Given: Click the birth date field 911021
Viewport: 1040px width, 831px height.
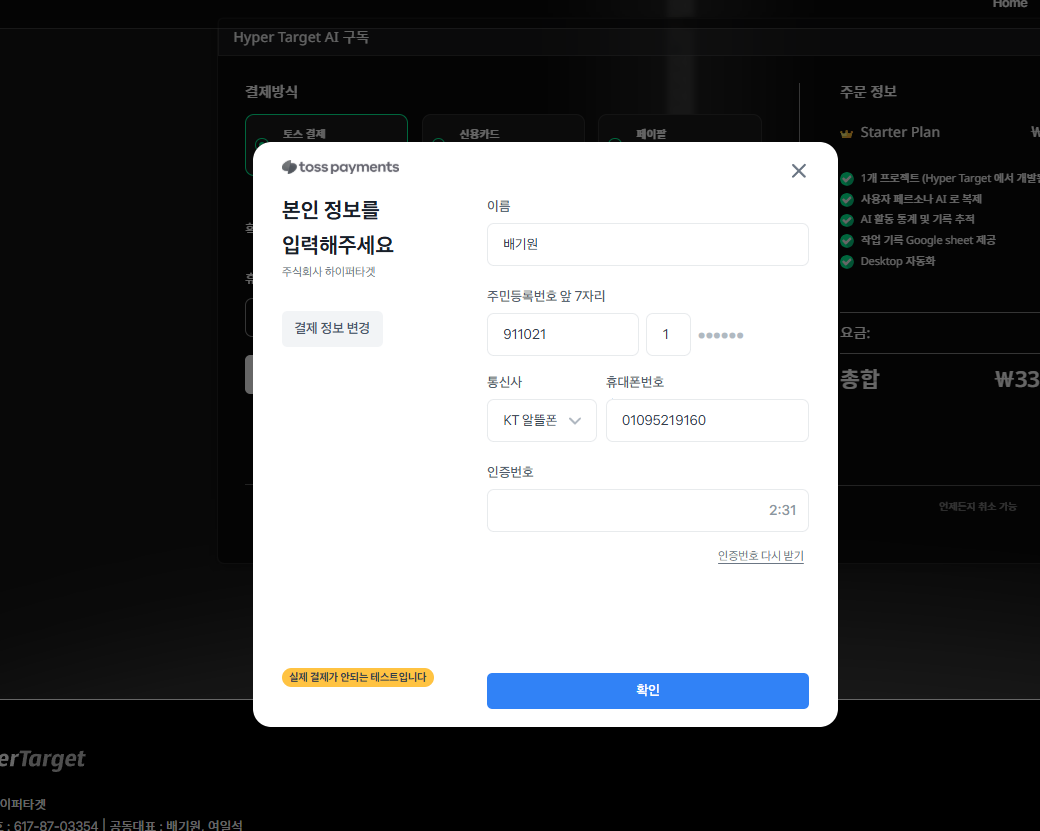Looking at the screenshot, I should tap(562, 334).
